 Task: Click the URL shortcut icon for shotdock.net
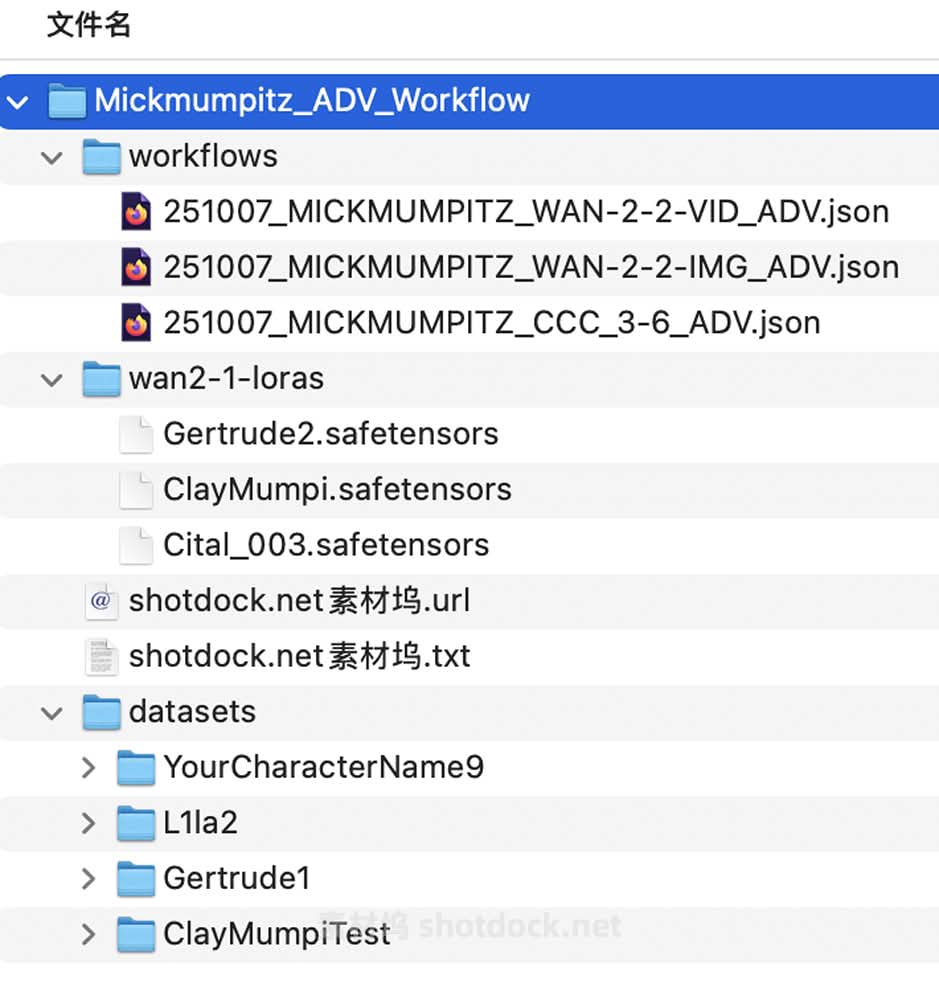pyautogui.click(x=101, y=601)
